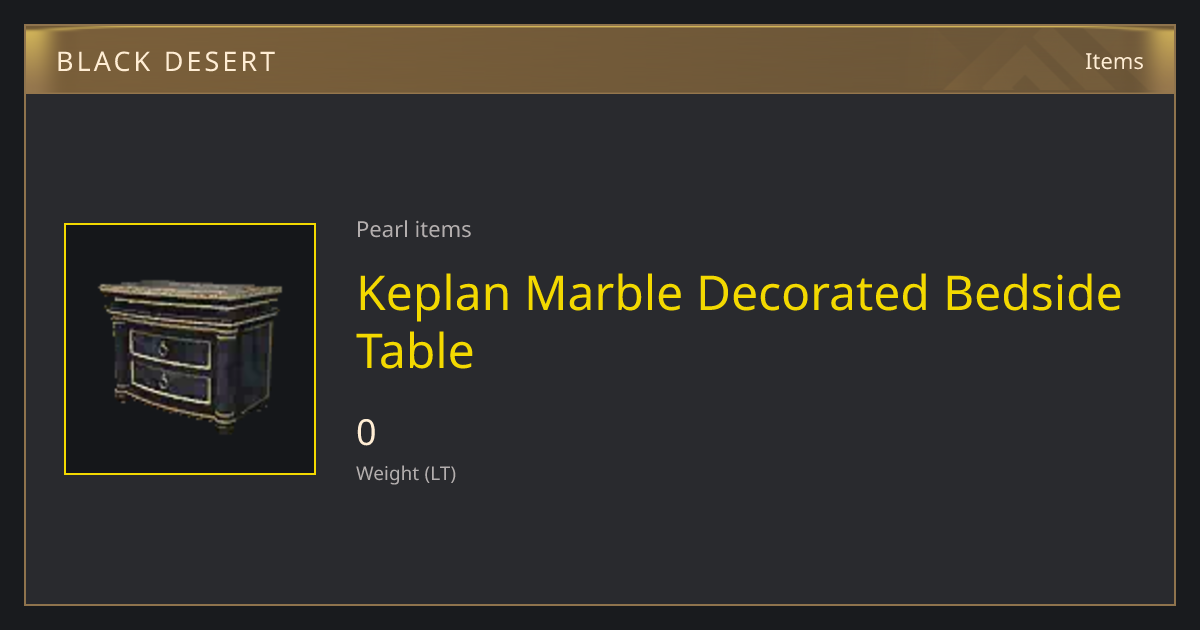Click the upper drawer ring handle
Image resolution: width=1200 pixels, height=630 pixels.
tap(163, 347)
